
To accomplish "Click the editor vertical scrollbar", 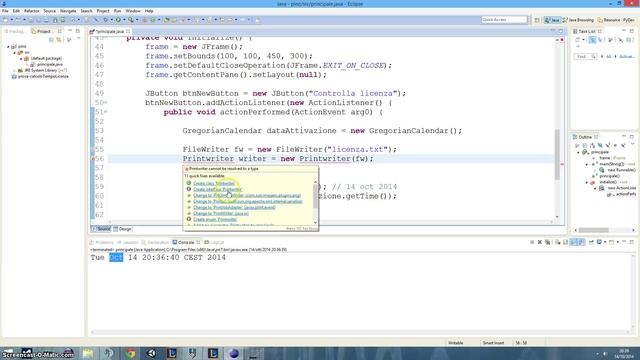I will pos(557,154).
